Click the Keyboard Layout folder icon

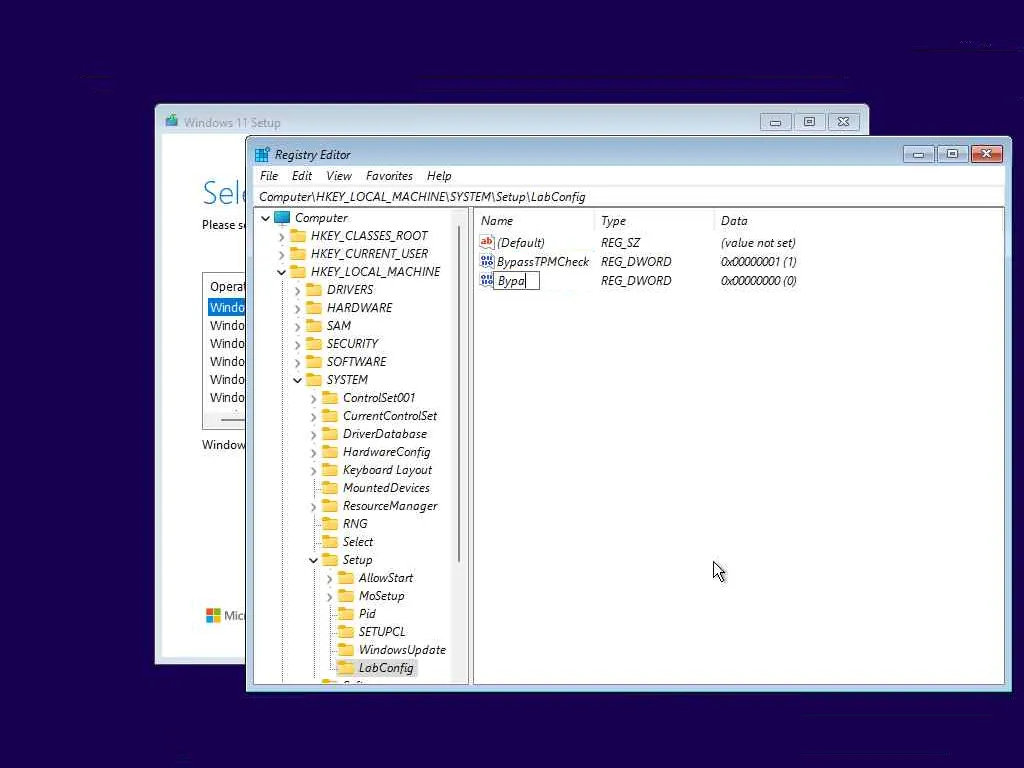[330, 470]
